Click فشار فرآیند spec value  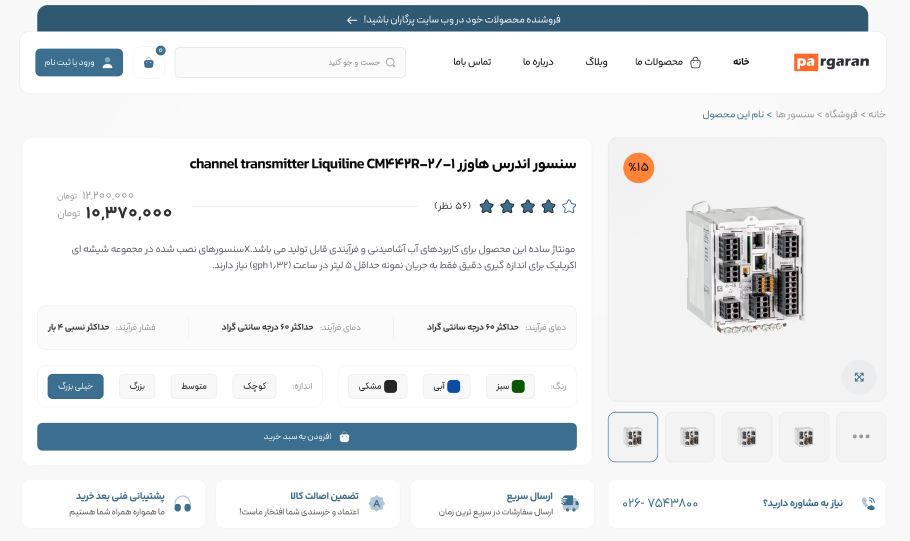pyautogui.click(x=78, y=328)
